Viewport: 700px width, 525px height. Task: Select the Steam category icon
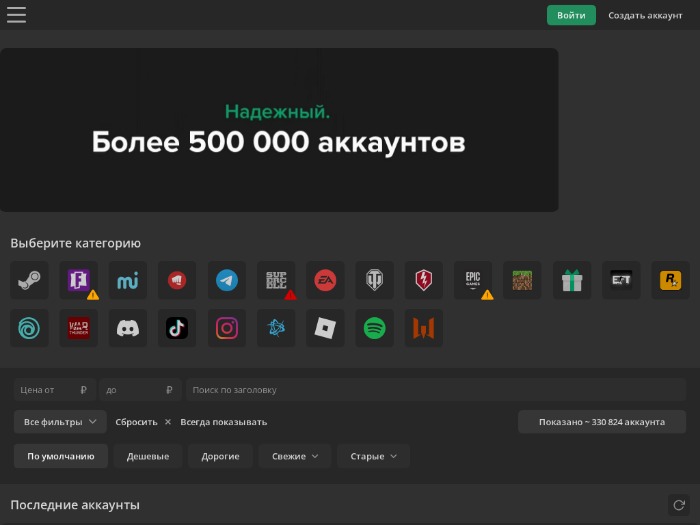tap(29, 280)
